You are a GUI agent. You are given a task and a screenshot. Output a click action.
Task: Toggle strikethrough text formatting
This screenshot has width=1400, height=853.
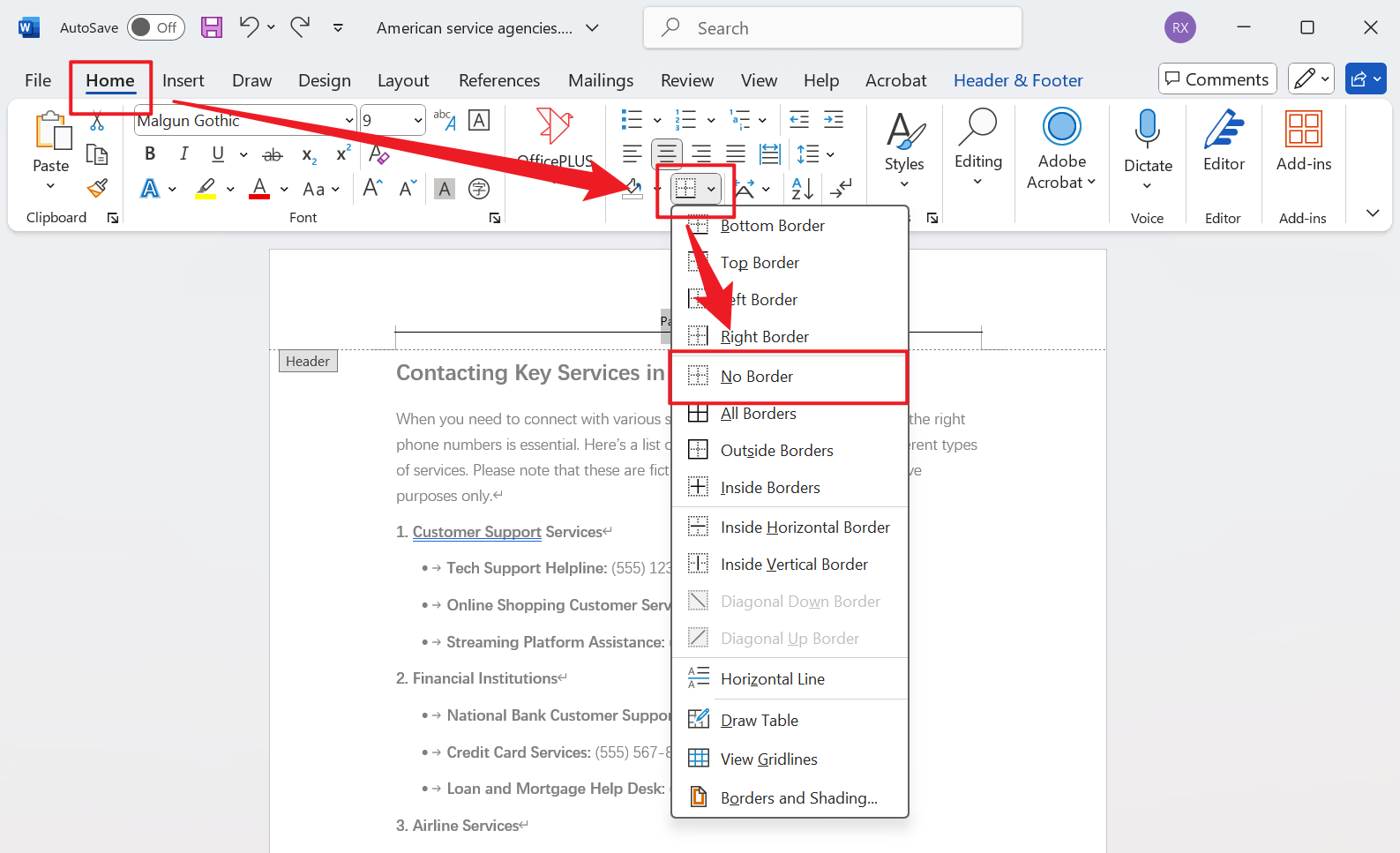pyautogui.click(x=273, y=155)
